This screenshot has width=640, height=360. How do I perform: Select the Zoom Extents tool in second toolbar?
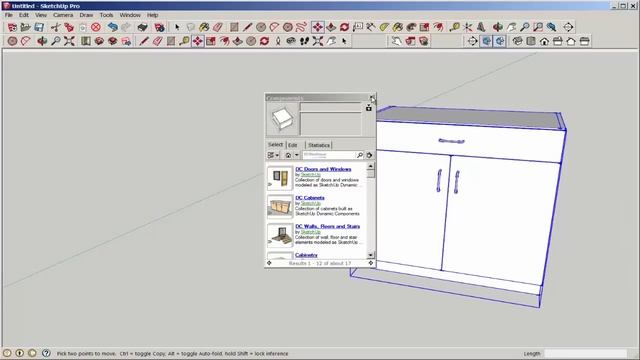[x=69, y=41]
